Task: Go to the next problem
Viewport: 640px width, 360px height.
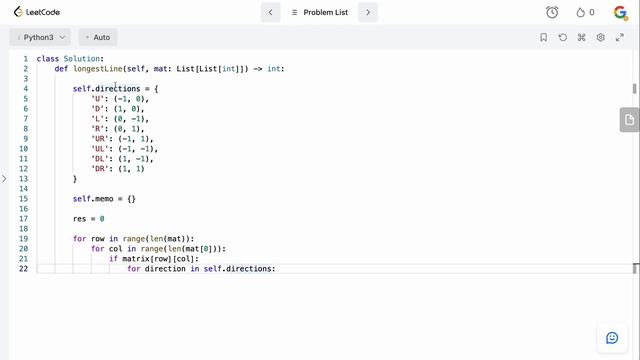Action: (x=368, y=13)
